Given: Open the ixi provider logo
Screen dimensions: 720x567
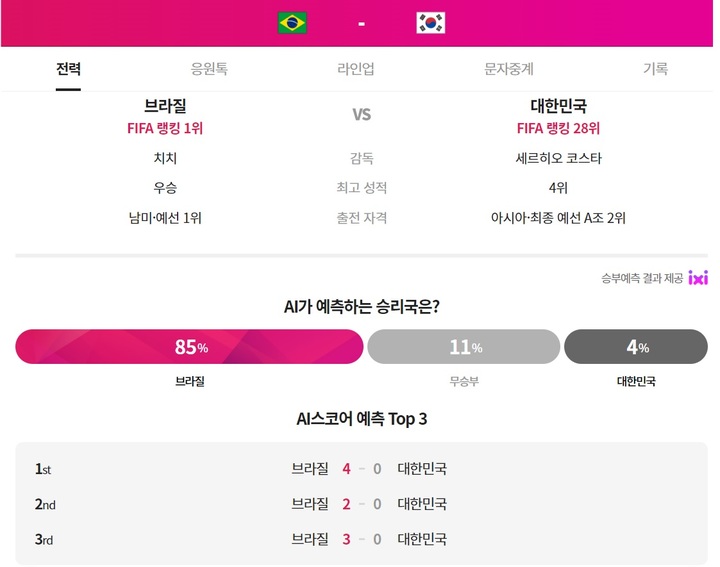Looking at the screenshot, I should (698, 278).
